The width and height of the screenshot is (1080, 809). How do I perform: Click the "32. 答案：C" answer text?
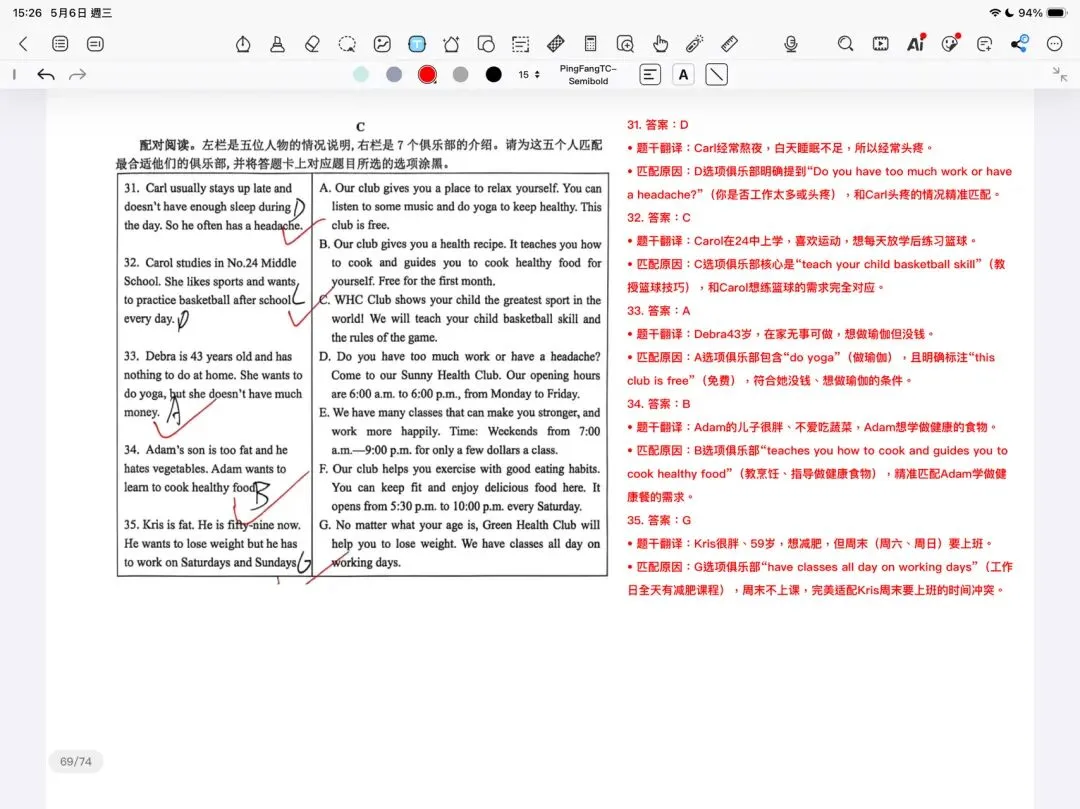point(658,218)
